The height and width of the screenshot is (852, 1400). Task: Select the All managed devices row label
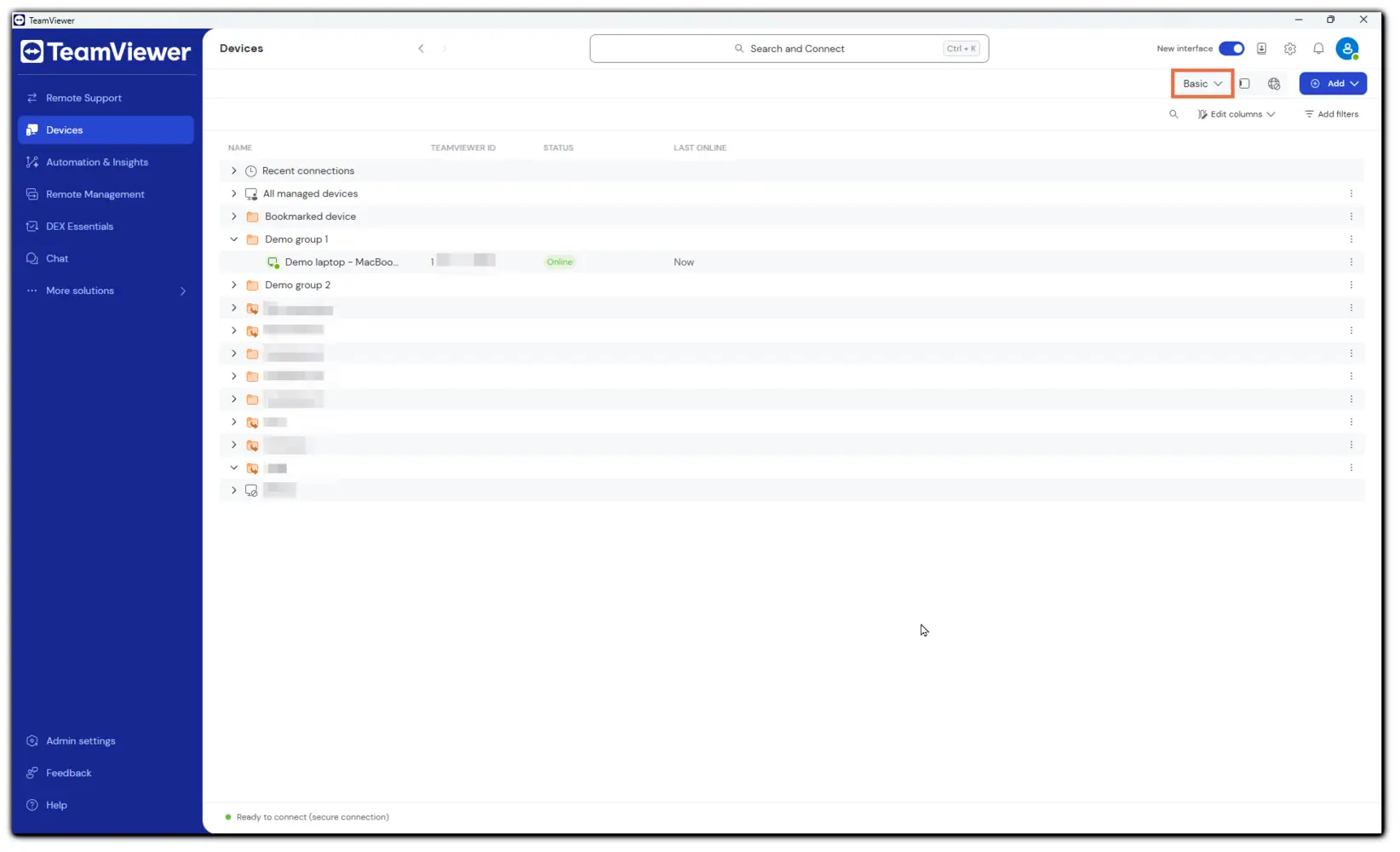(310, 193)
